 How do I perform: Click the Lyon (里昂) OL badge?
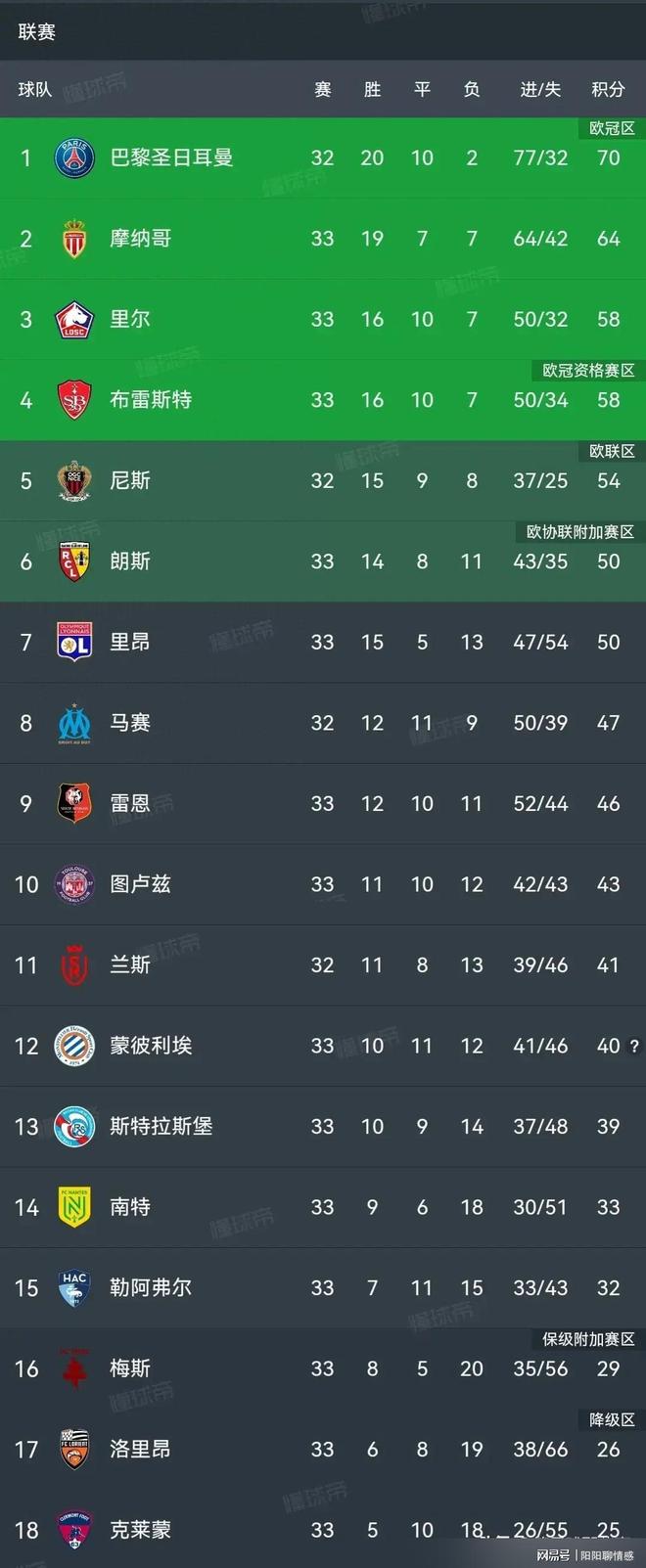(x=73, y=642)
